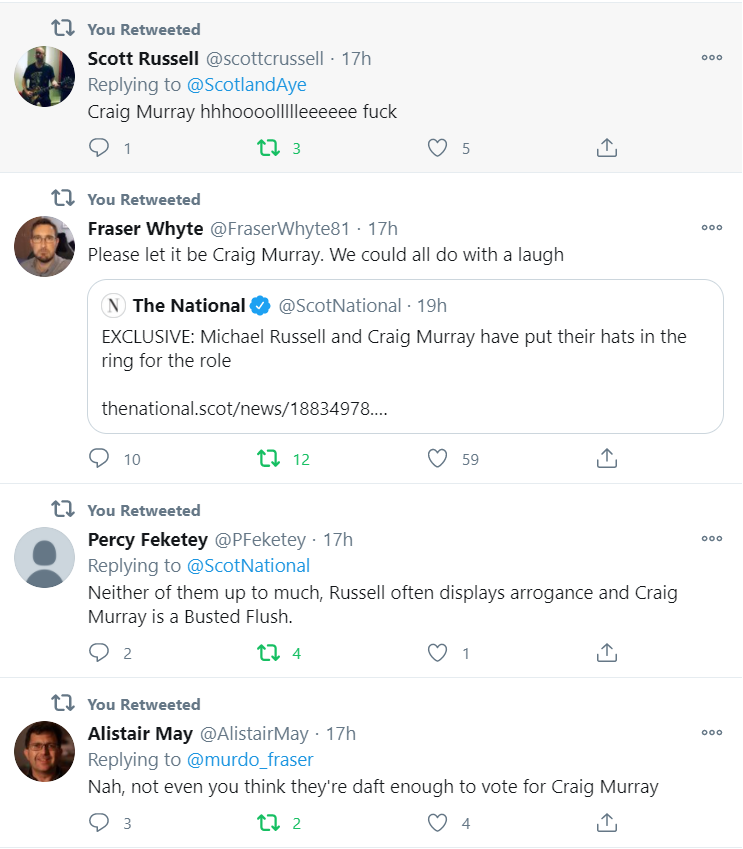
Task: Reply to Fraser Whyte's tweet
Action: [x=99, y=459]
